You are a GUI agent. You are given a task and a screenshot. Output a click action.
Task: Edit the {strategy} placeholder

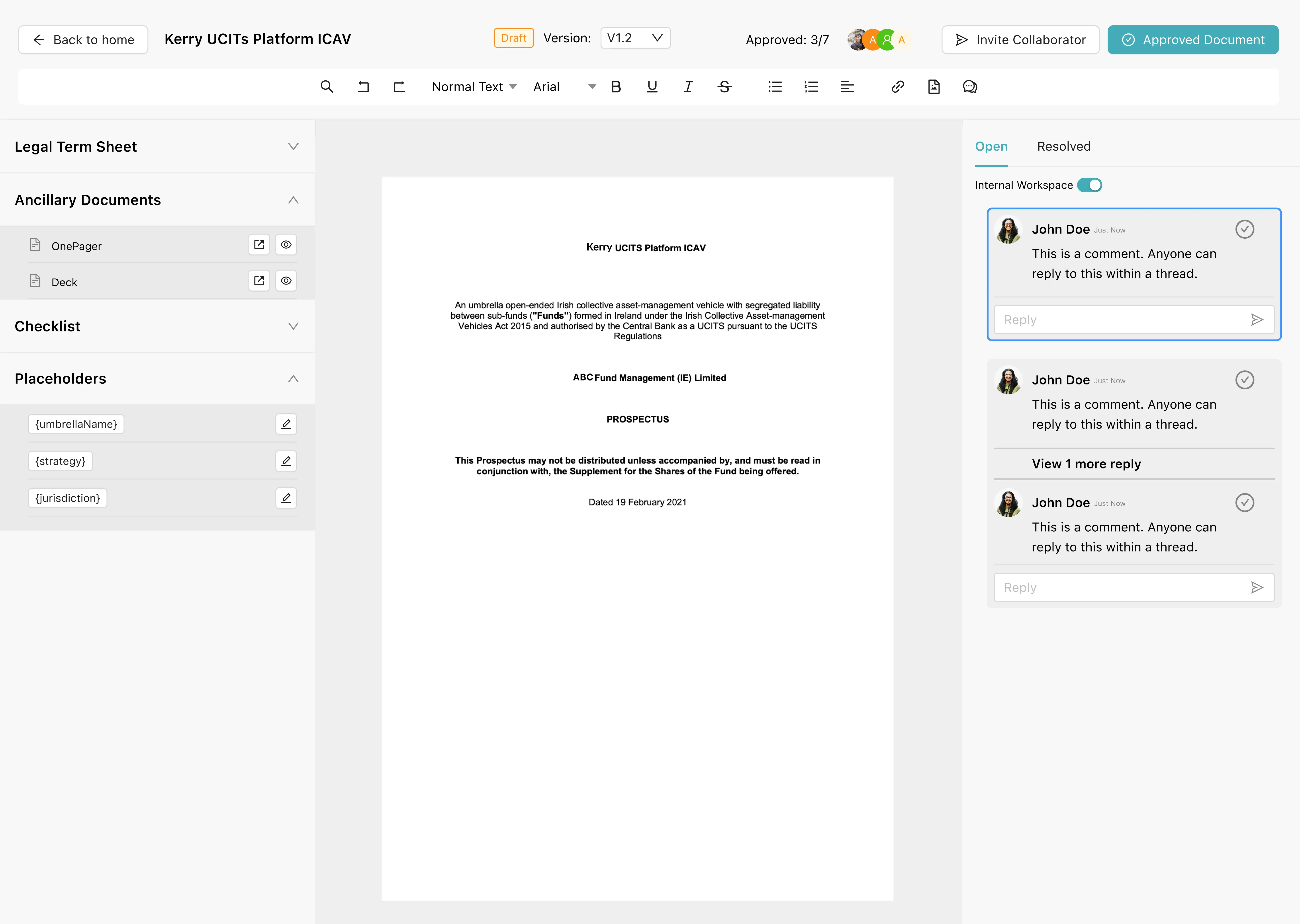coord(286,461)
